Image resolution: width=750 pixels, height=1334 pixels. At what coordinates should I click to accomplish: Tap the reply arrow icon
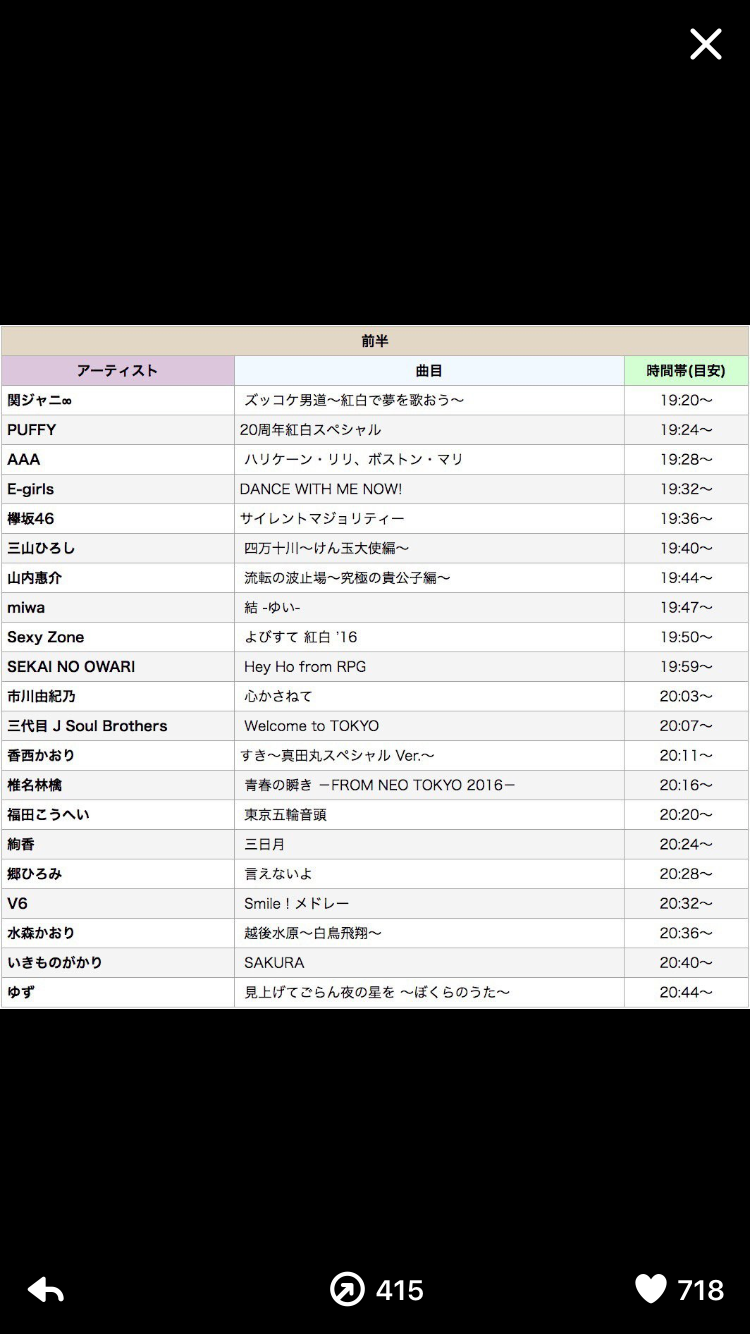(46, 1290)
